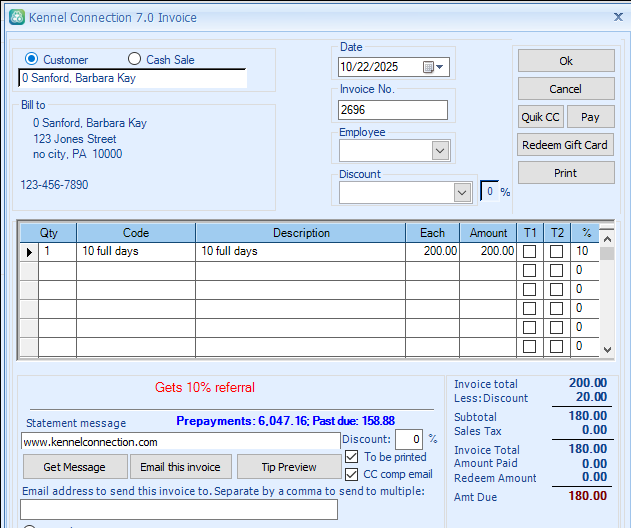Toggle the CC comp email checkbox

(351, 474)
